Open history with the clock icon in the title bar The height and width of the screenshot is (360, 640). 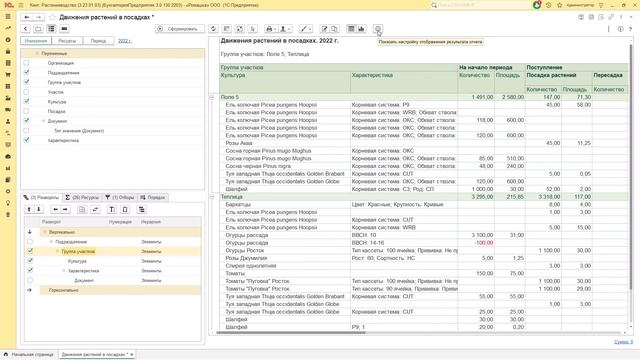549,5
